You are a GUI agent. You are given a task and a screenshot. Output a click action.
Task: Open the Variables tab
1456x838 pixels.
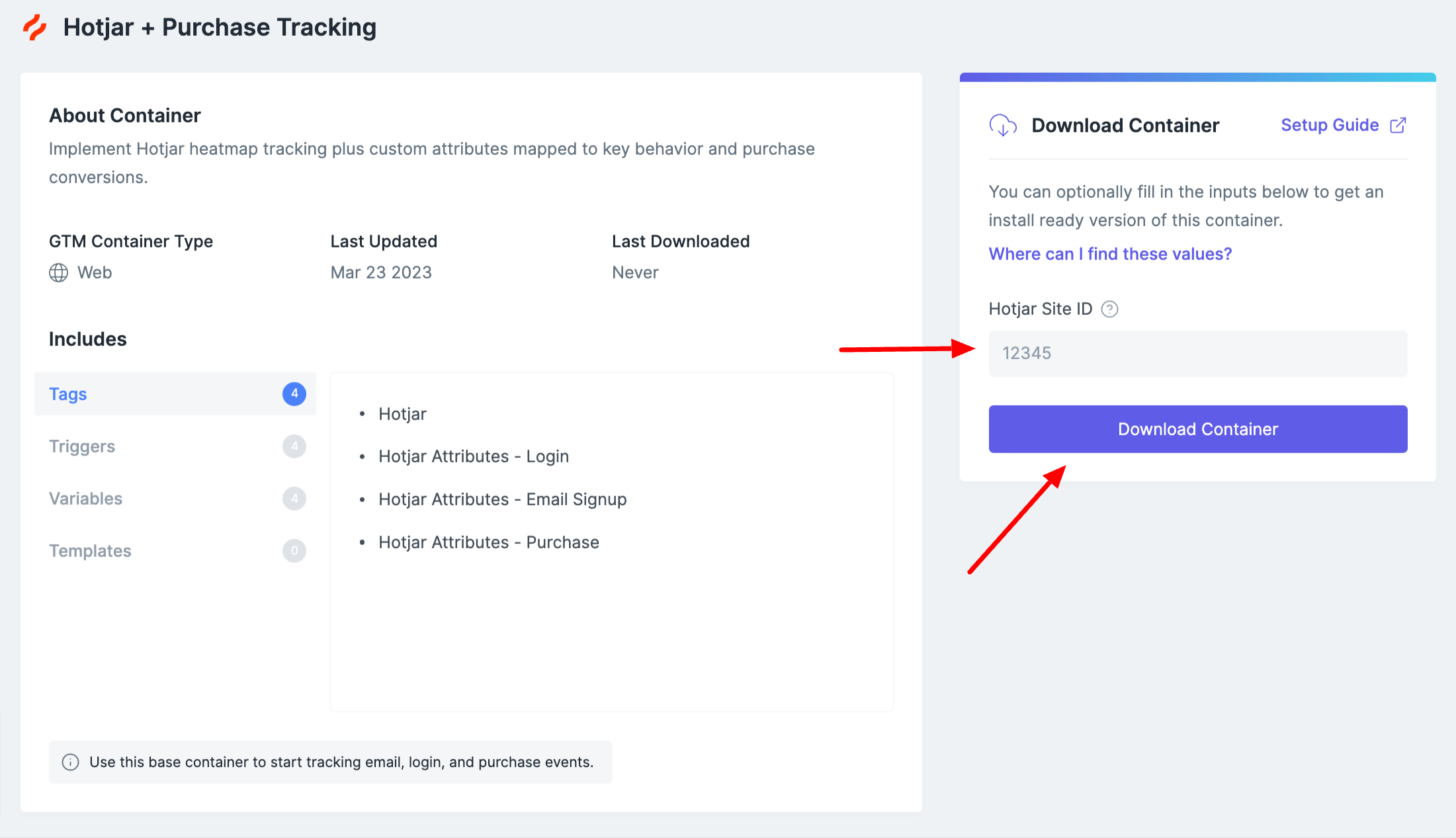click(175, 498)
